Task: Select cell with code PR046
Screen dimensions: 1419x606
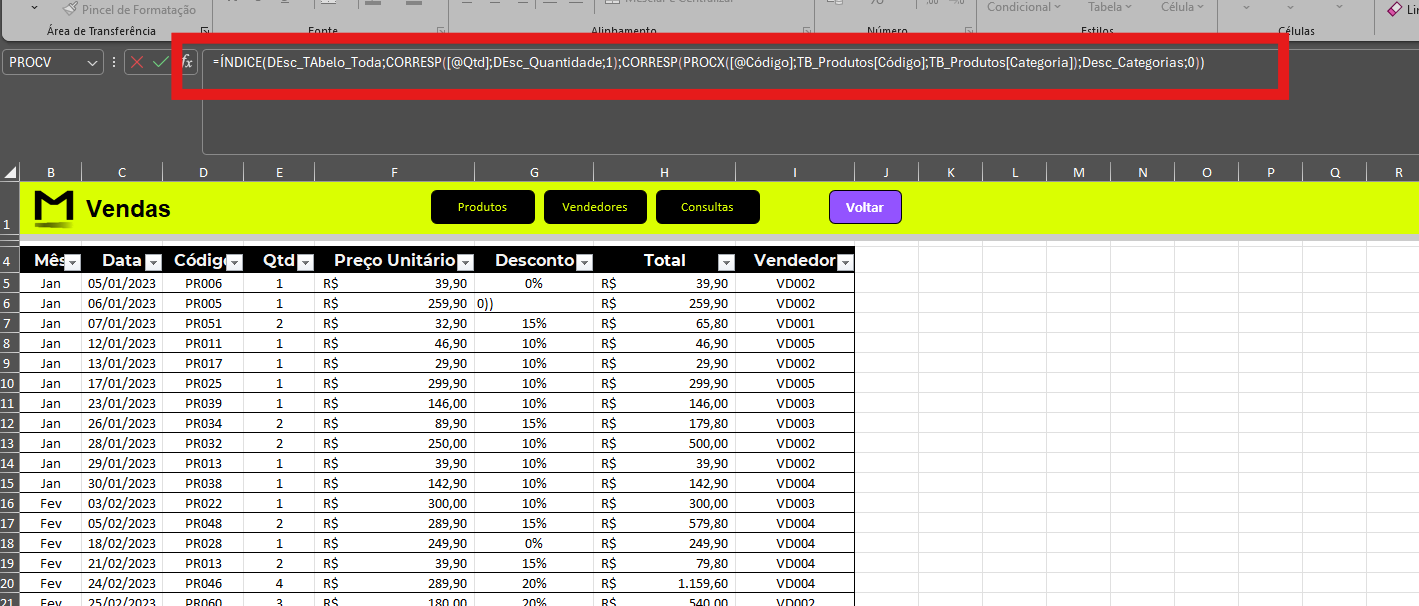Action: 203,583
